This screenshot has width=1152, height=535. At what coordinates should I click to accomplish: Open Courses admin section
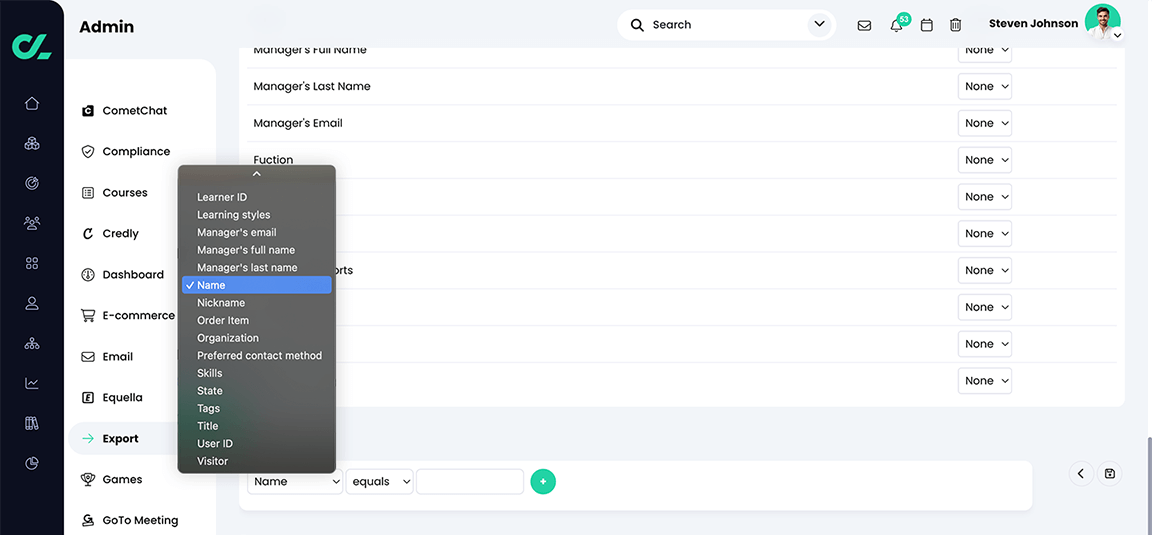click(x=115, y=193)
